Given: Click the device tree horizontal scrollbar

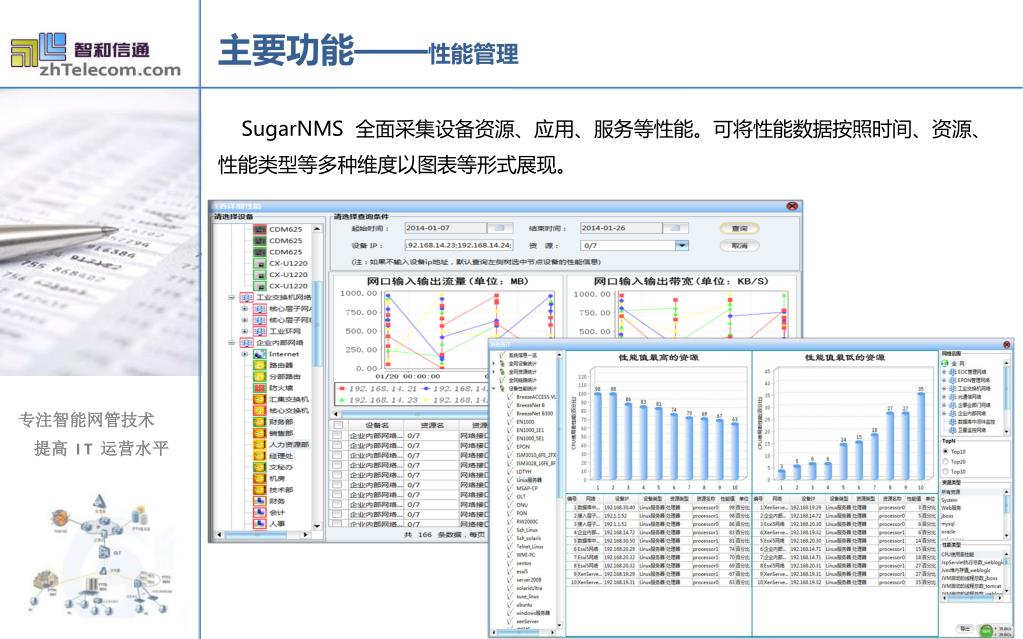Looking at the screenshot, I should click(262, 535).
